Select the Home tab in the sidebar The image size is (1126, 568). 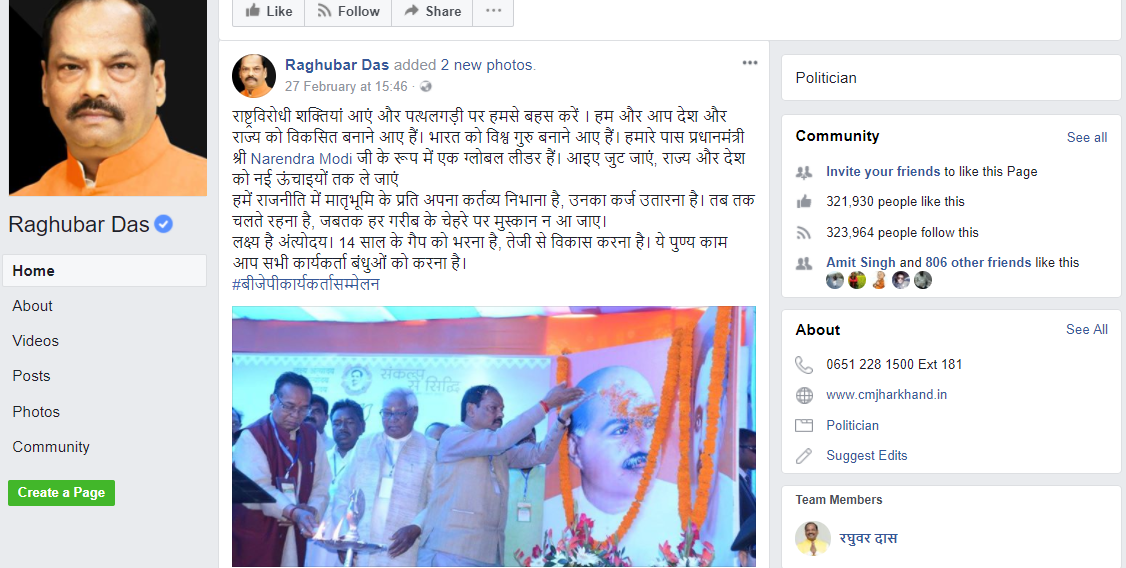pyautogui.click(x=104, y=271)
